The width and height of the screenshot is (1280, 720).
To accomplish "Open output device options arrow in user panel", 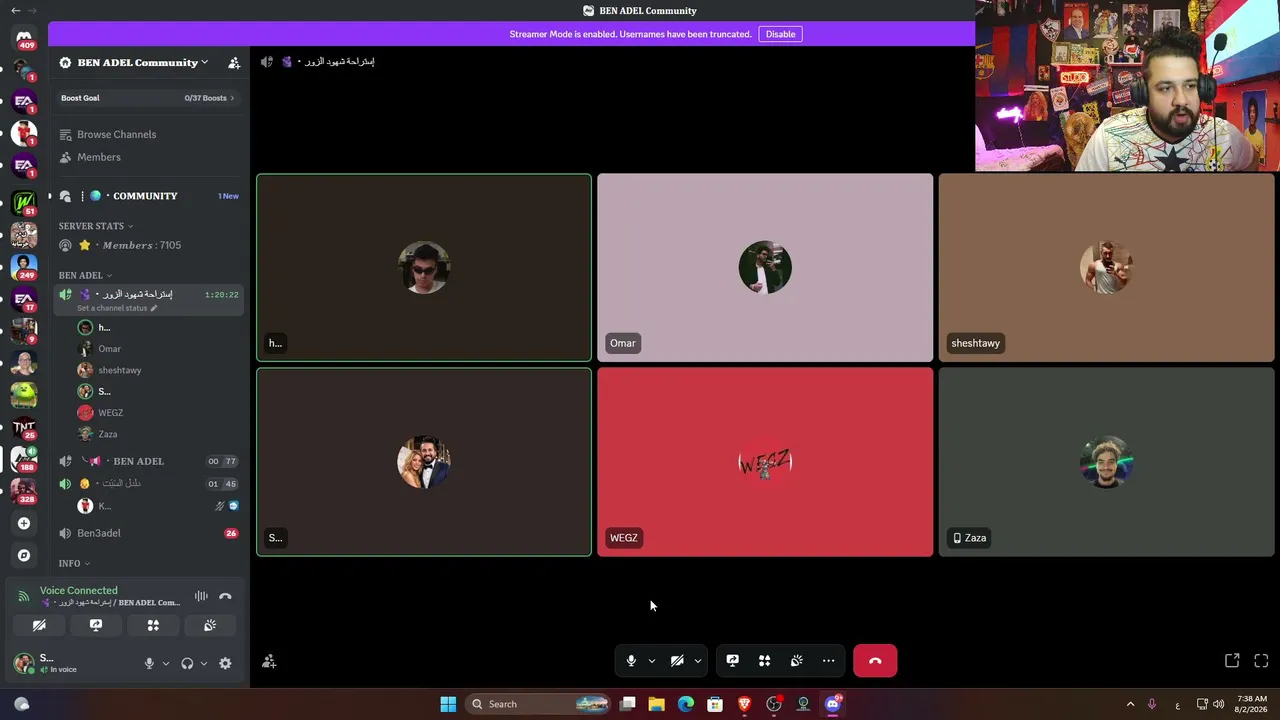I will [x=204, y=663].
